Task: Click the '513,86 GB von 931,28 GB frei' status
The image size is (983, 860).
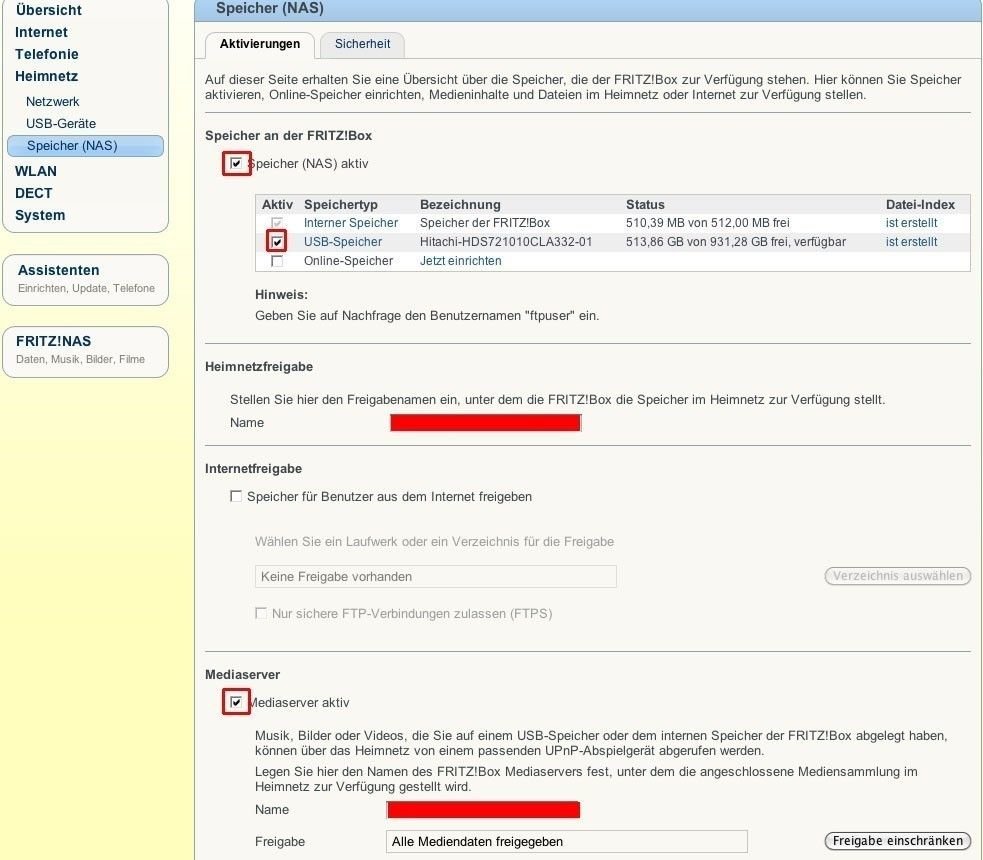Action: pos(736,242)
